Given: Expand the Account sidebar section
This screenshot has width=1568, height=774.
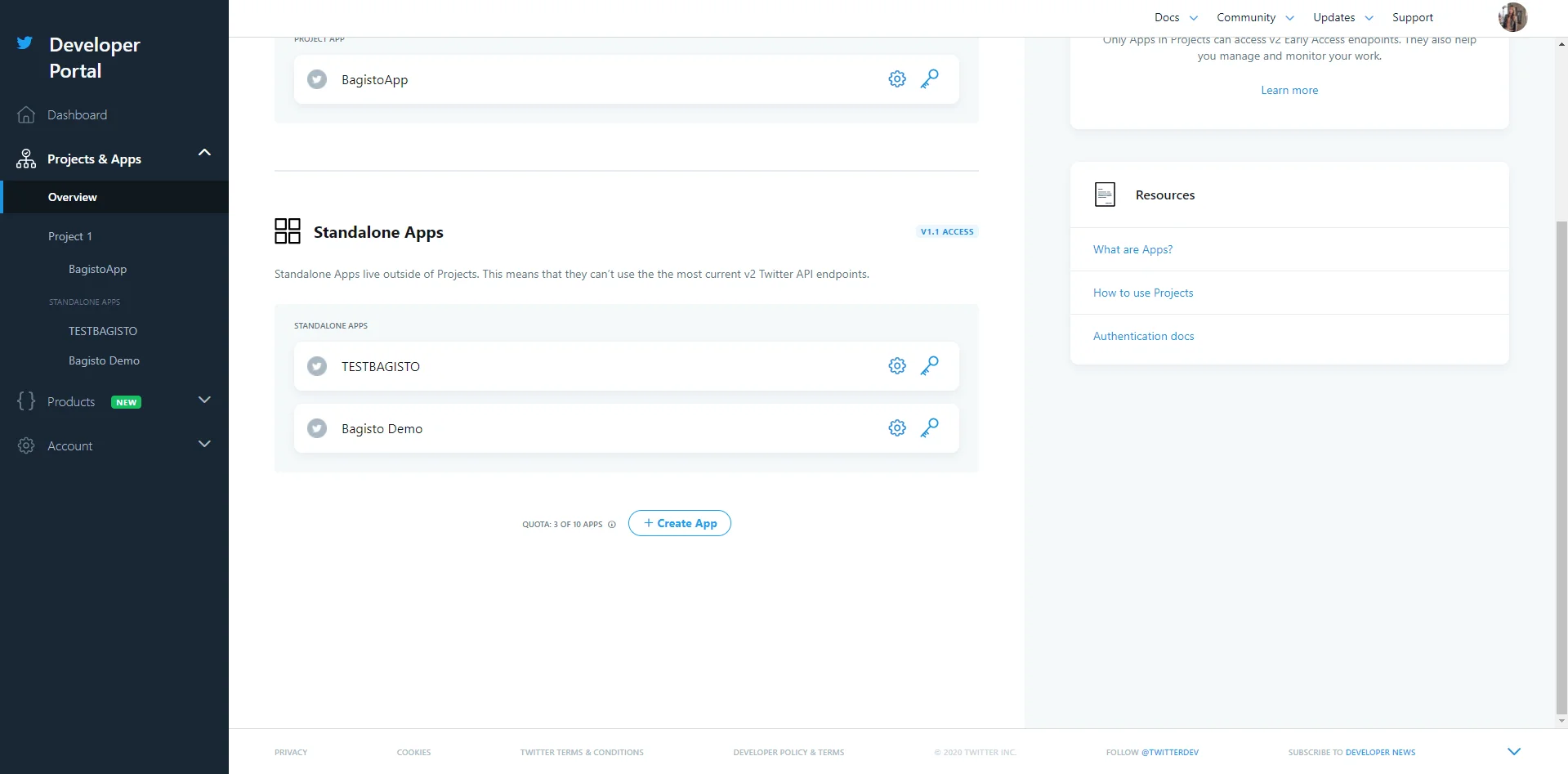Looking at the screenshot, I should pyautogui.click(x=204, y=444).
